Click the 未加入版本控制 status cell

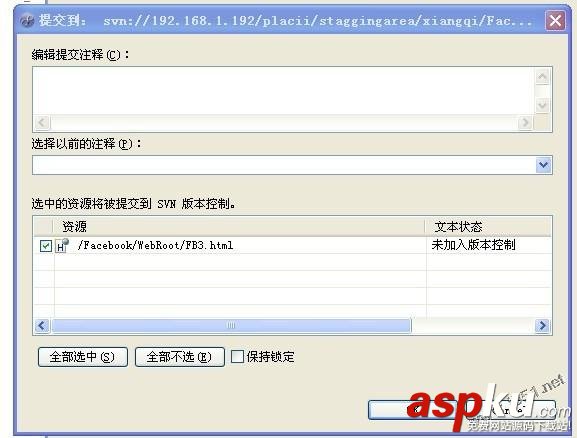click(x=473, y=245)
